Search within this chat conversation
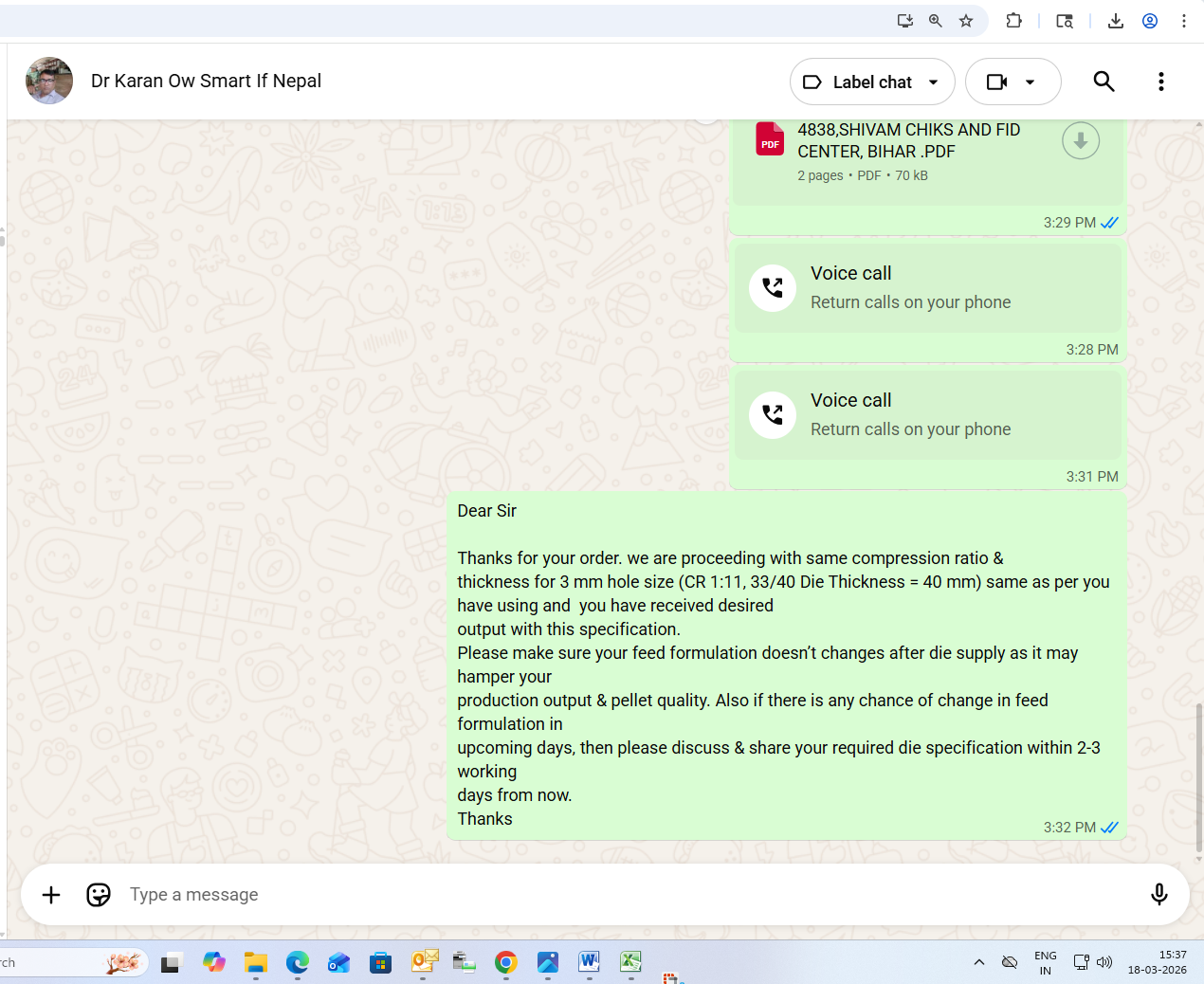The height and width of the screenshot is (984, 1204). tap(1104, 82)
